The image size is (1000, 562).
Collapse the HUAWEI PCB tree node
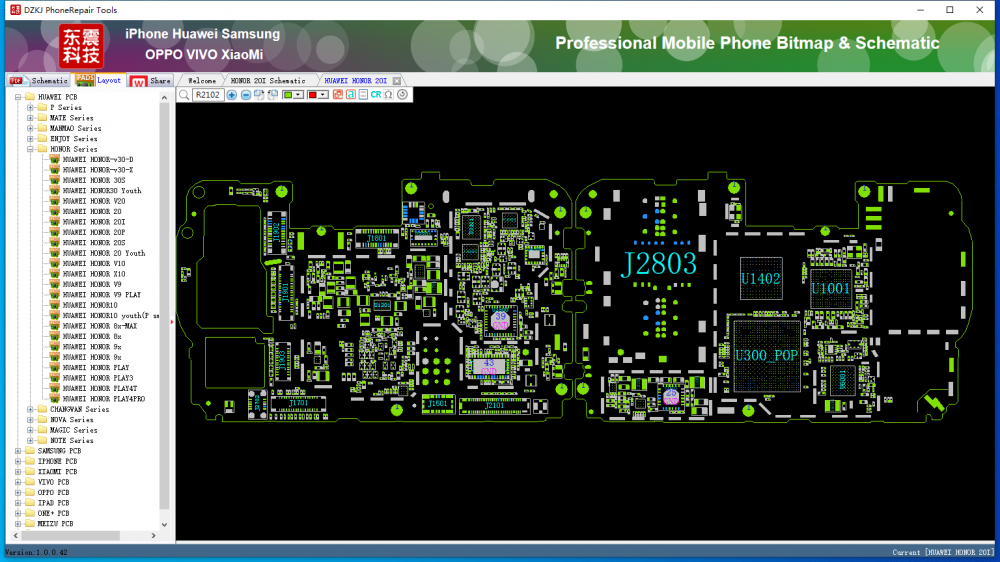coord(18,97)
